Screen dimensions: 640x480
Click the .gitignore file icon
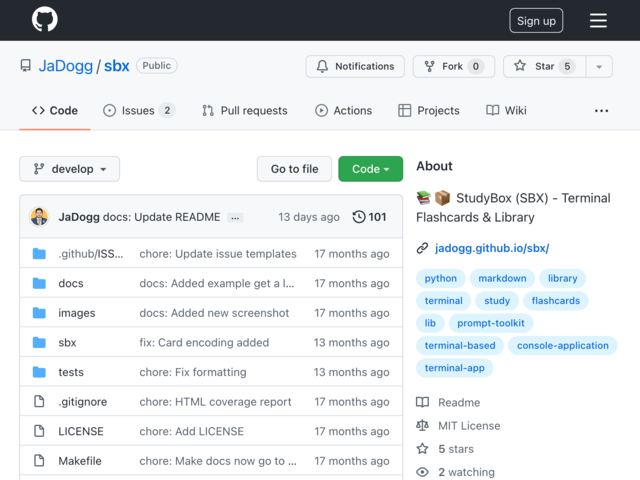[x=39, y=402]
